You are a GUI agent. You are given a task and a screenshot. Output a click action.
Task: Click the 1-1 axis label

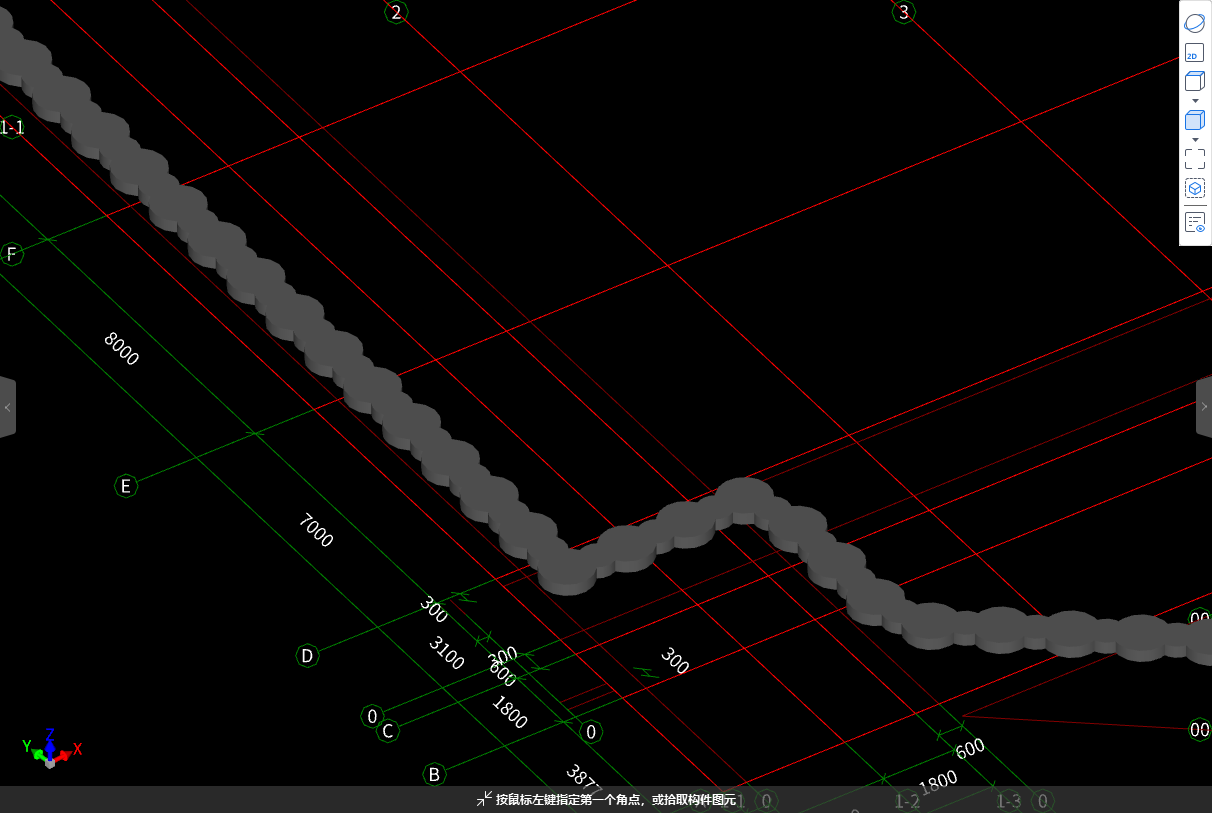[x=11, y=127]
